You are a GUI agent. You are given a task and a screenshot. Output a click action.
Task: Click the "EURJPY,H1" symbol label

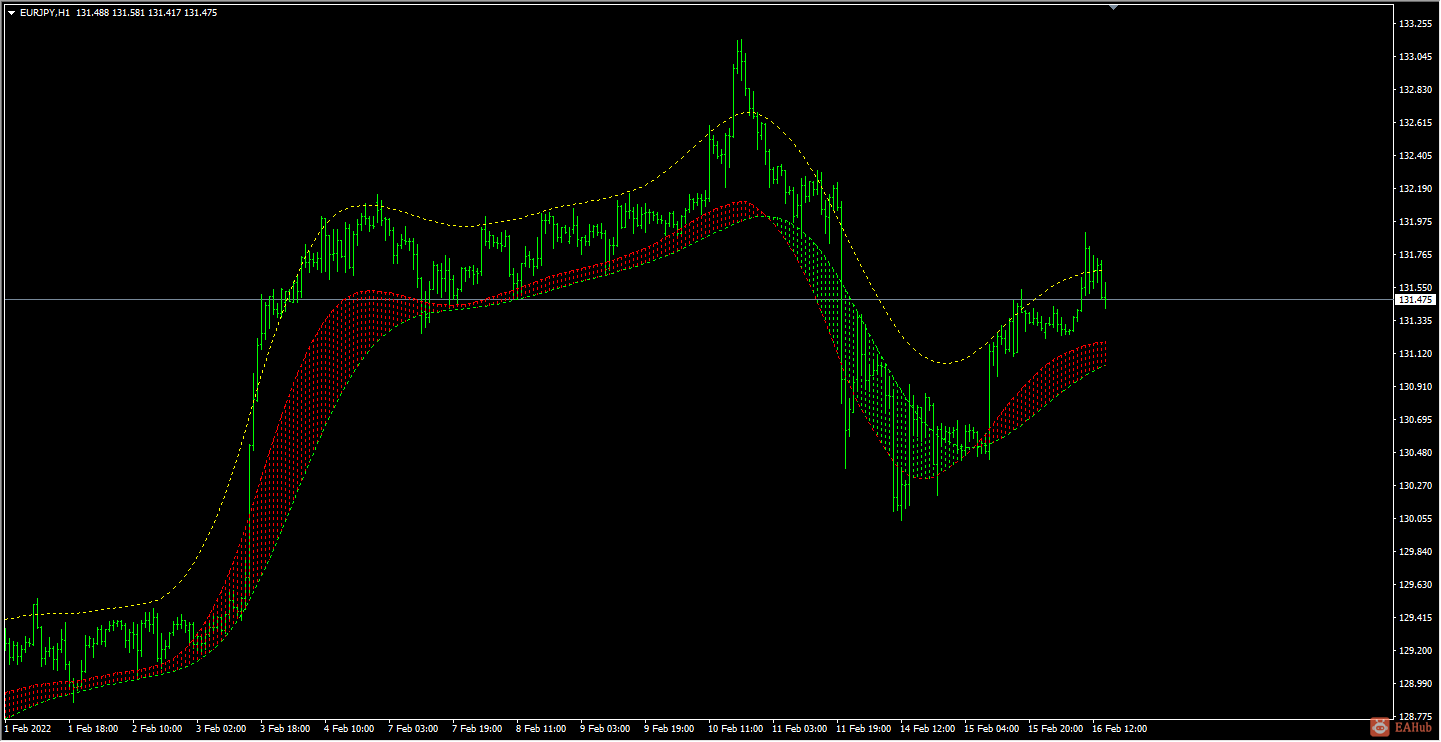[x=45, y=13]
